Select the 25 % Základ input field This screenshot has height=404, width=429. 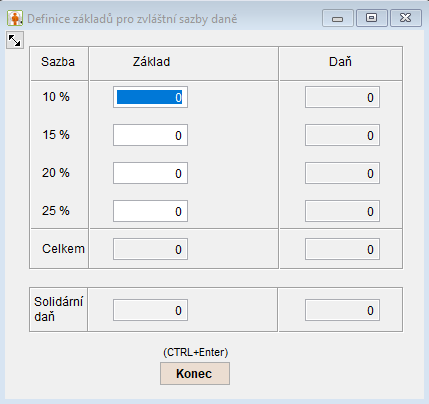pos(150,211)
